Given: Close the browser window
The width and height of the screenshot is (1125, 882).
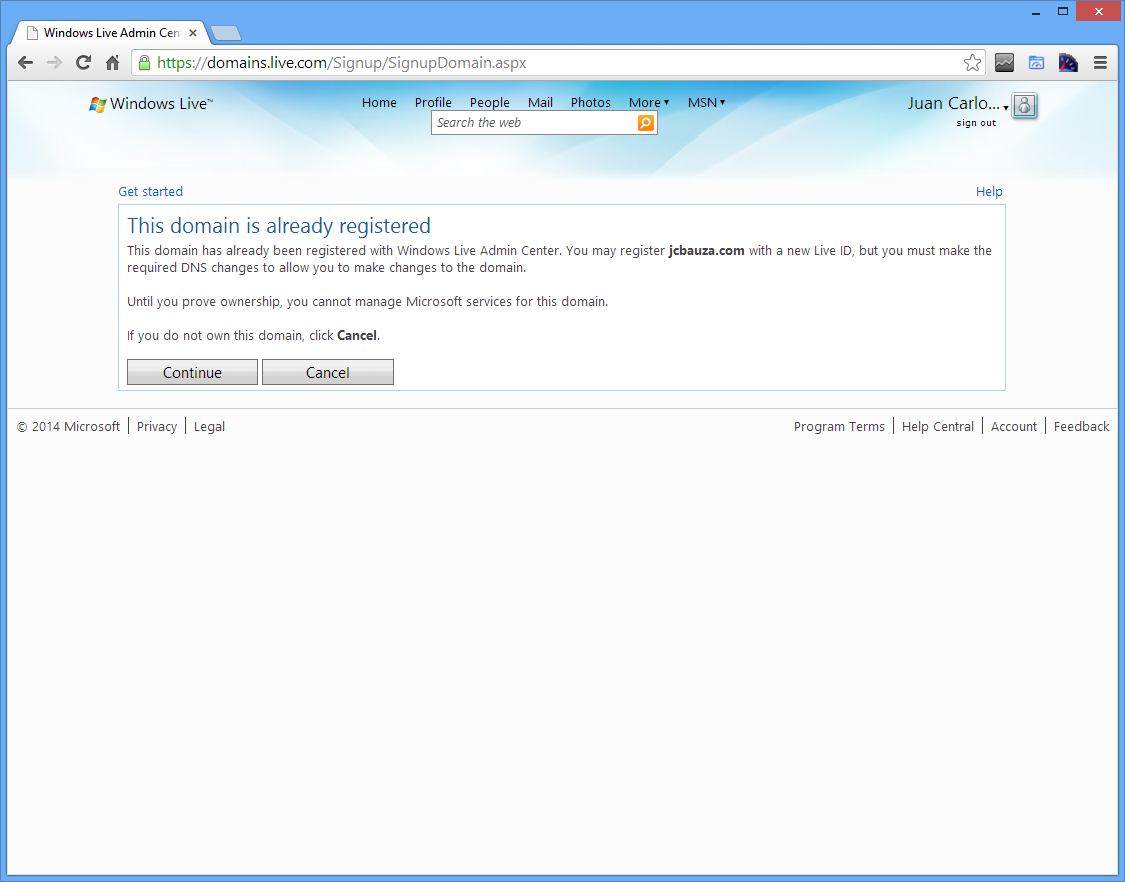Looking at the screenshot, I should tap(1098, 11).
